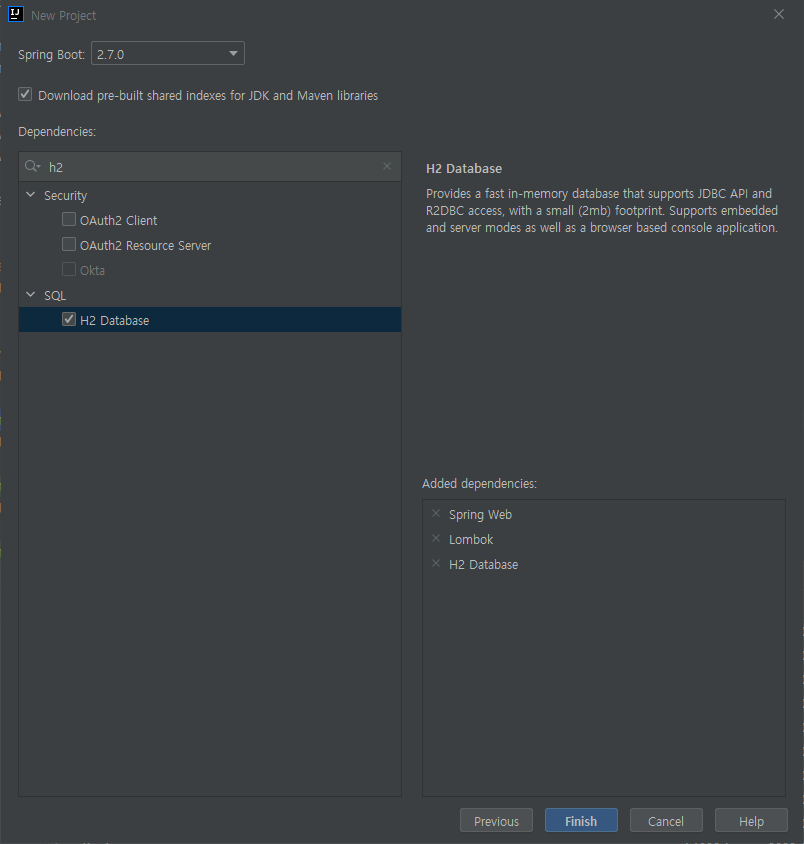Toggle download pre-built shared indexes checkbox
The image size is (804, 844).
tap(25, 95)
